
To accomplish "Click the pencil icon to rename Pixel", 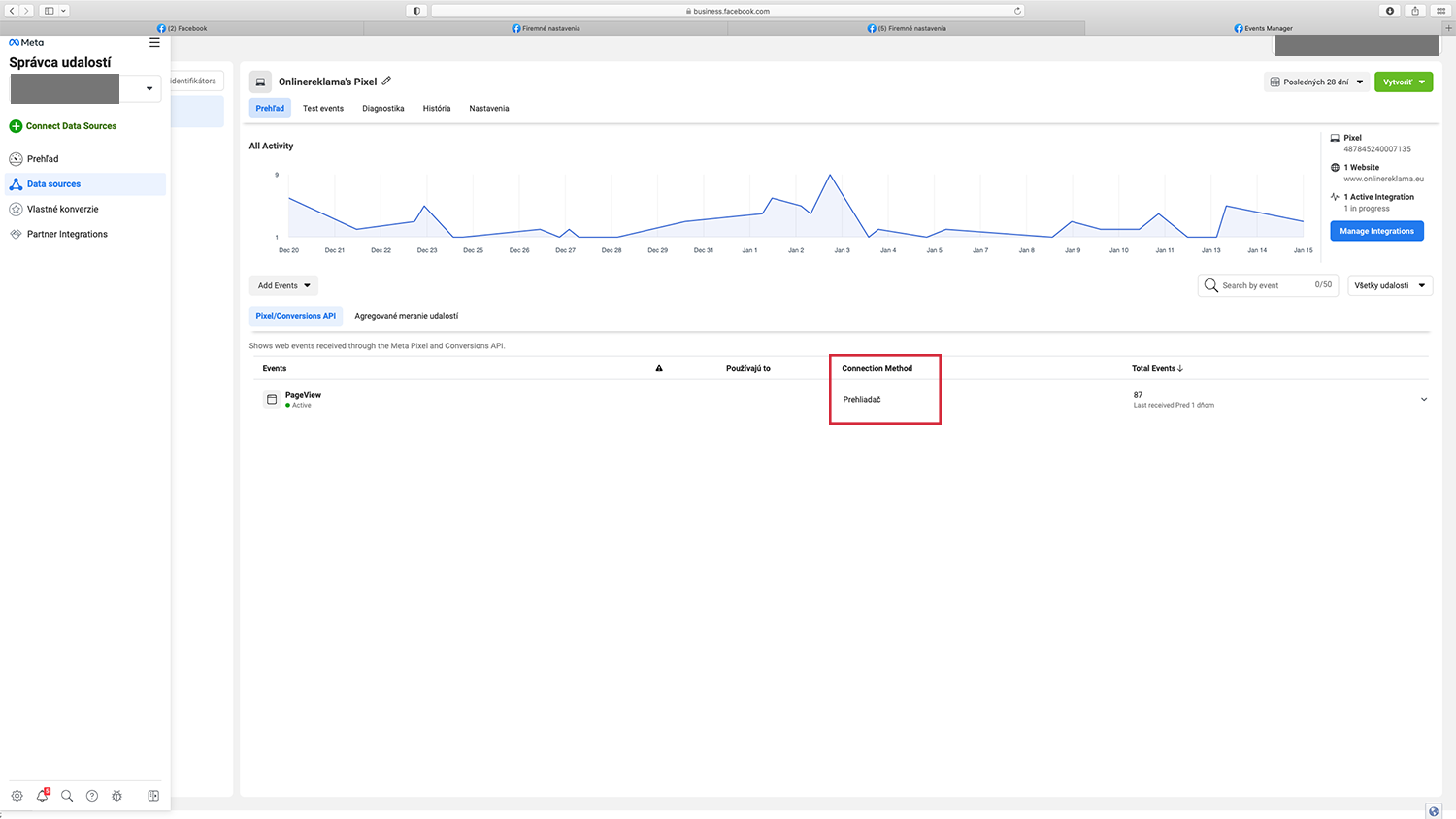I will [386, 81].
